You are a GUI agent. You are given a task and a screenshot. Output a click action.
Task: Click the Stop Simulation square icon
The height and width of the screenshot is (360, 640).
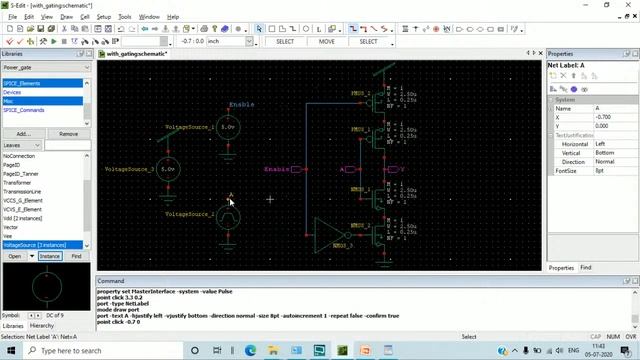pyautogui.click(x=64, y=41)
